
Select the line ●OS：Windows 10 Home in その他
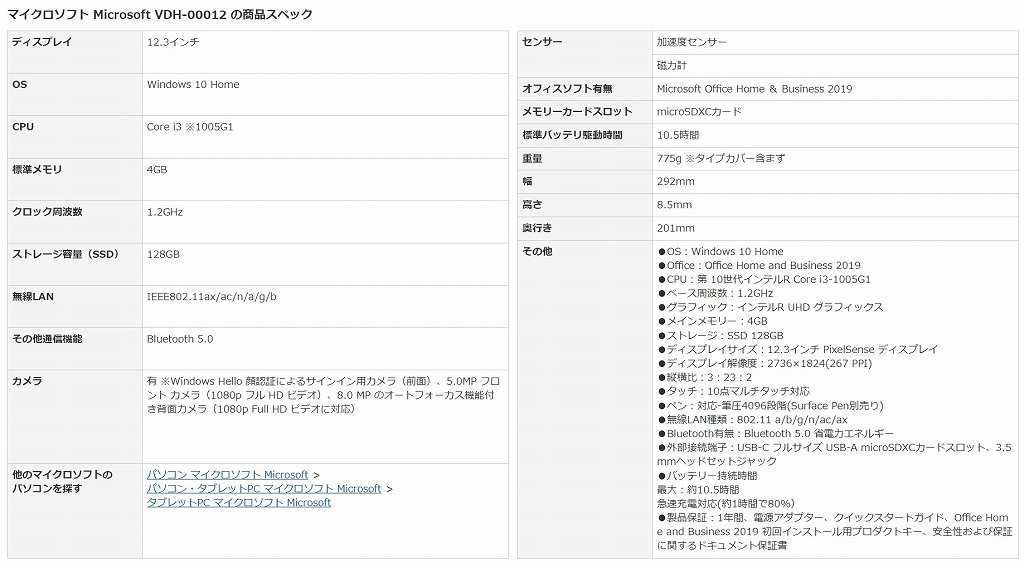coord(720,251)
